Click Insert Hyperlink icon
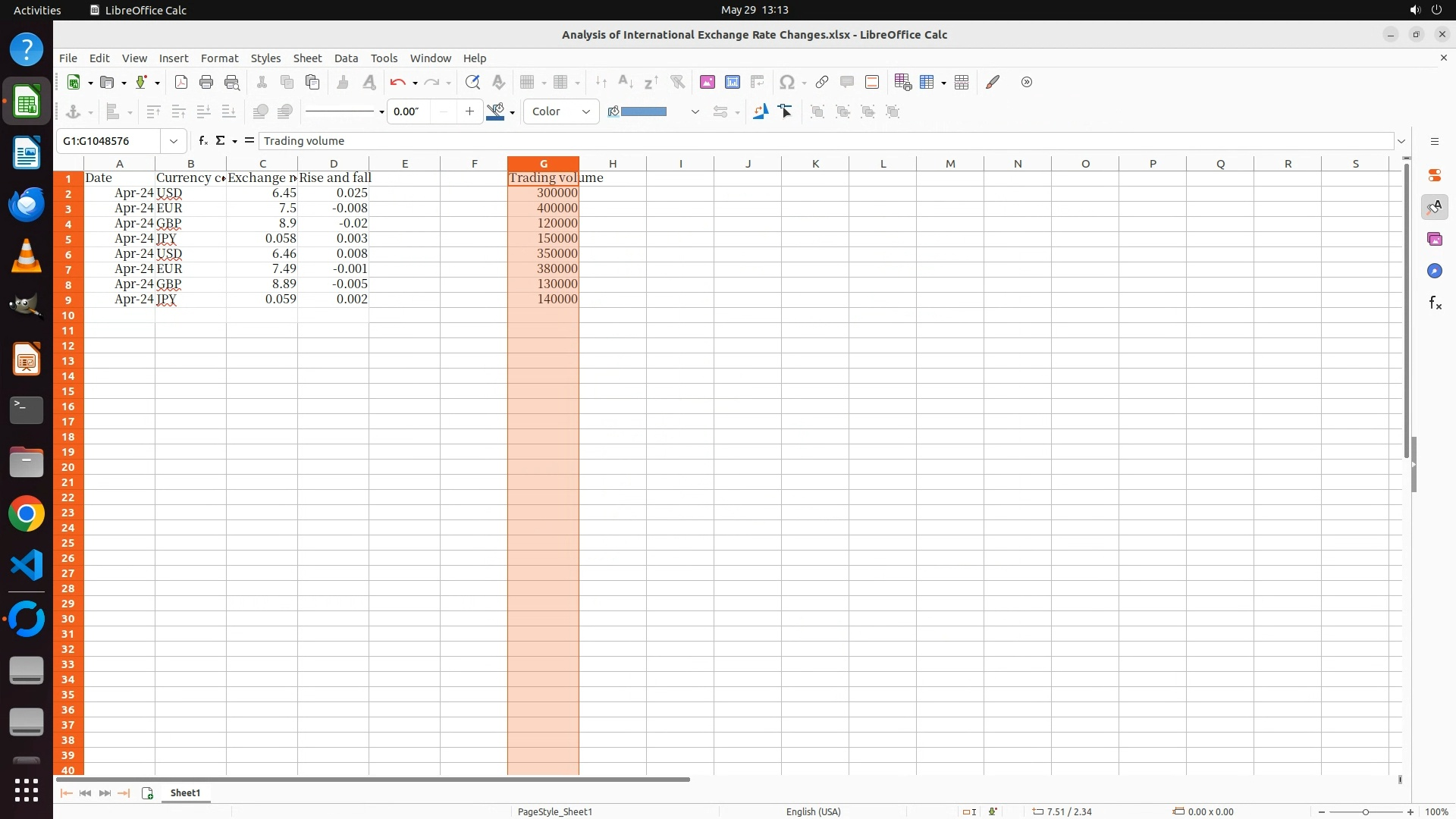This screenshot has width=1456, height=819. [821, 82]
